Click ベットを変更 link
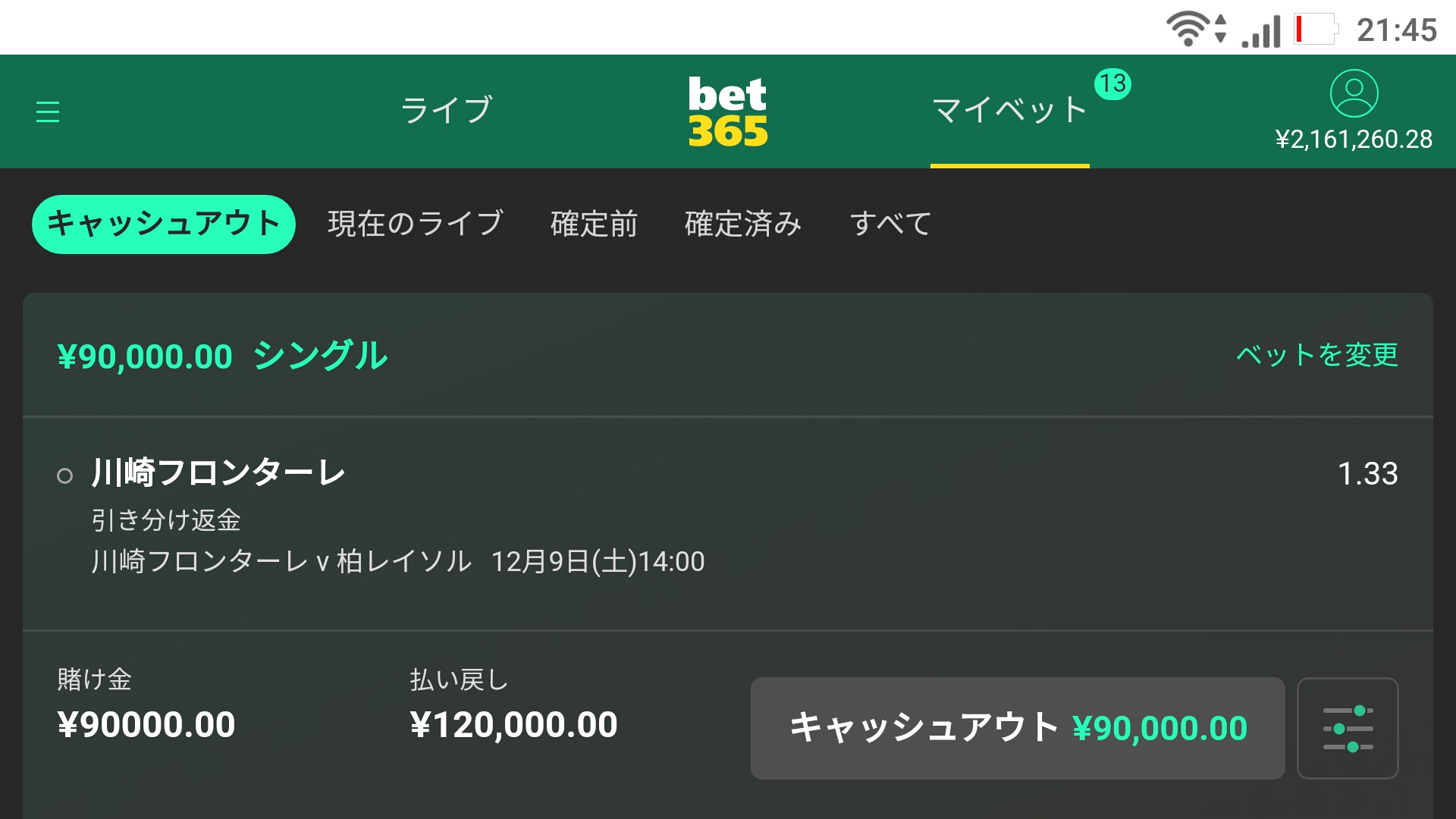Image resolution: width=1456 pixels, height=819 pixels. point(1317,355)
